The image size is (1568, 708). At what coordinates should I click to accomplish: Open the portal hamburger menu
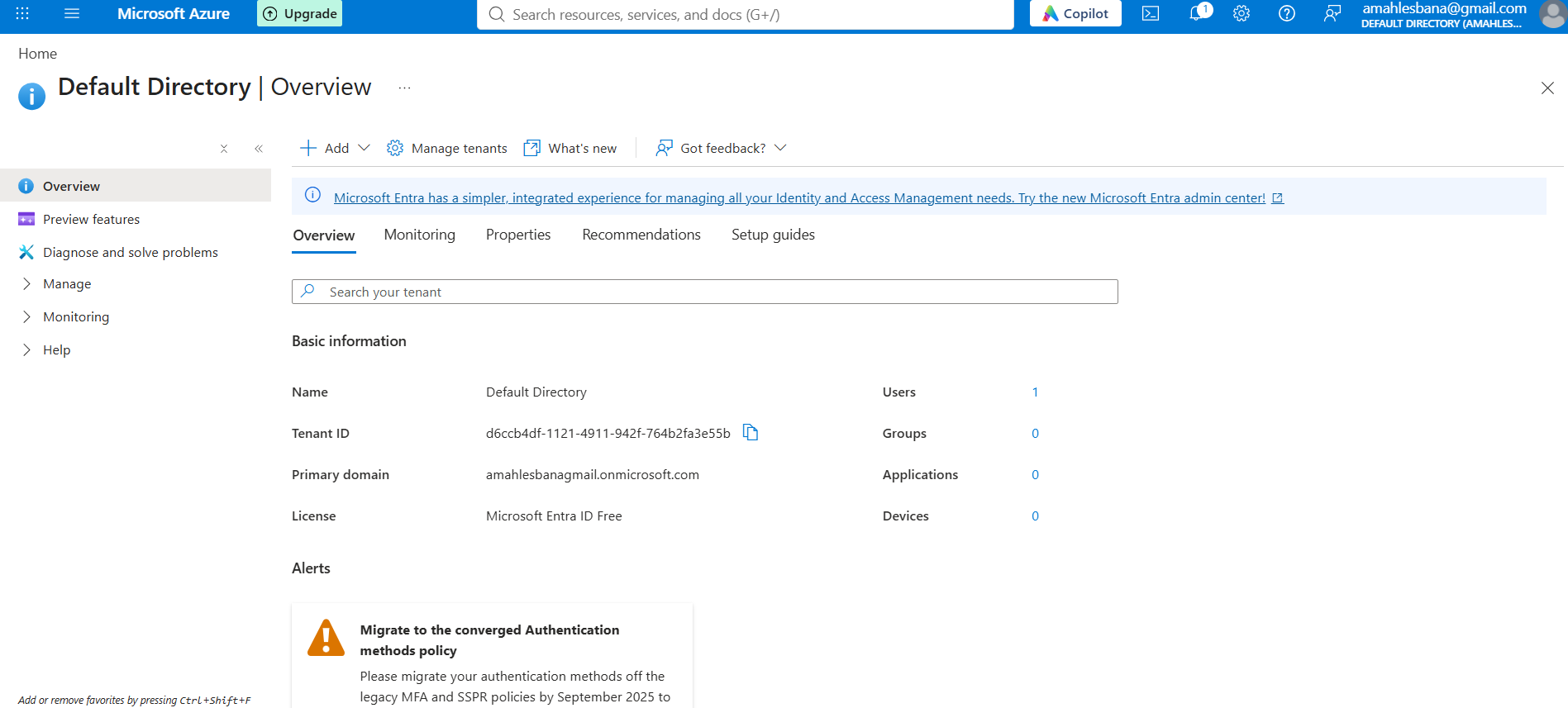click(x=72, y=13)
